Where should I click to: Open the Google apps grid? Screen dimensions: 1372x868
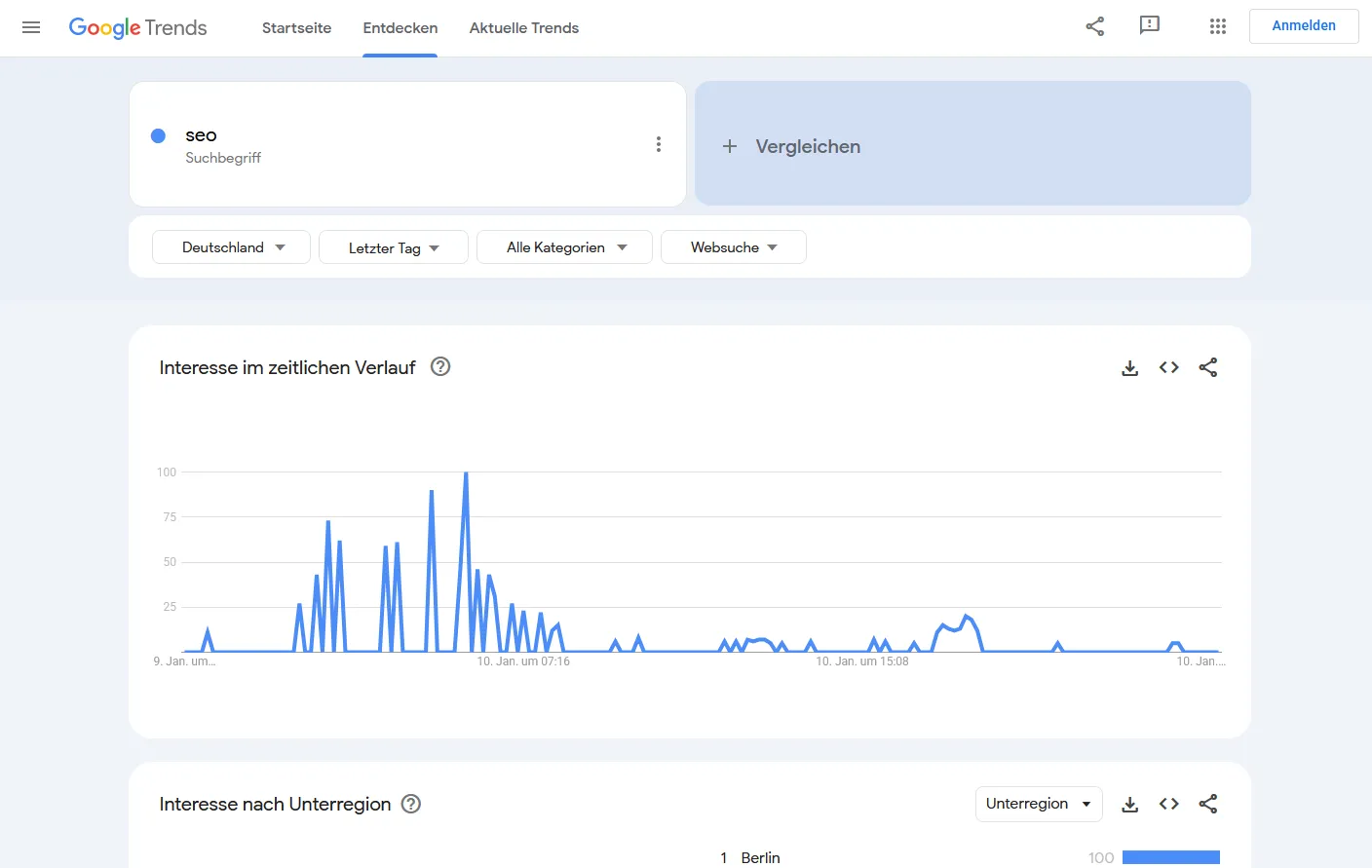(1217, 26)
